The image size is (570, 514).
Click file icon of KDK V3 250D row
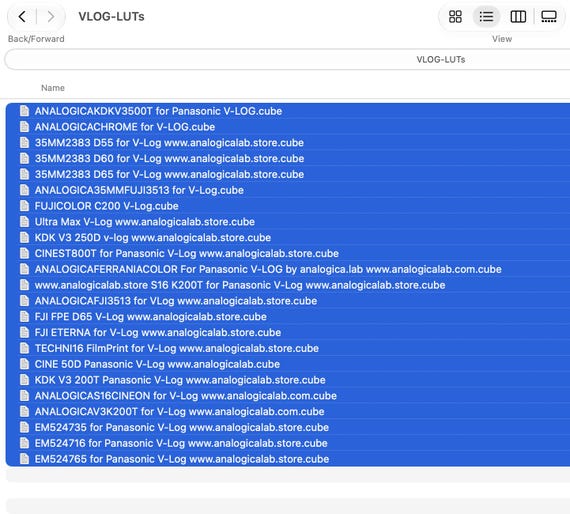pos(24,237)
